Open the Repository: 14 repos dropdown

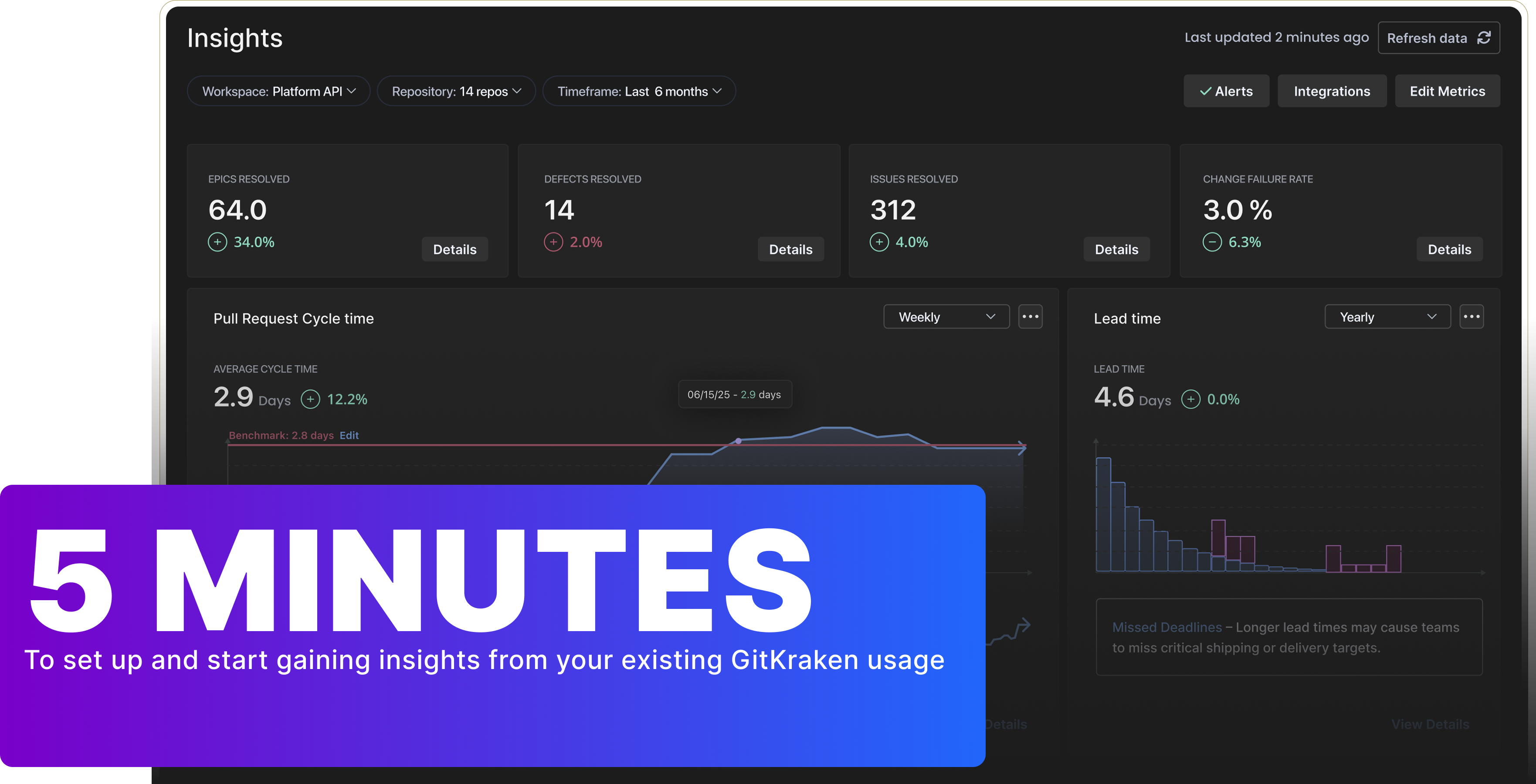[x=456, y=91]
